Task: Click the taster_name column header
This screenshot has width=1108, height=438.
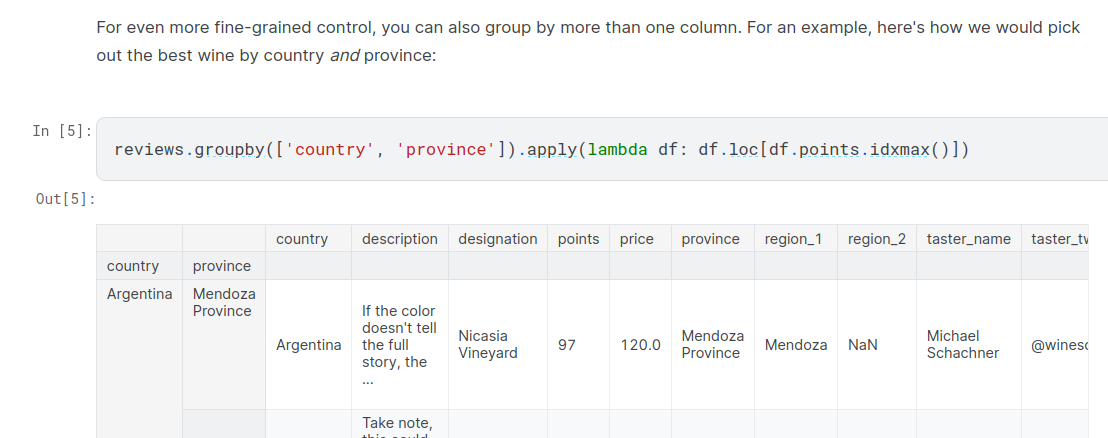Action: [x=968, y=239]
